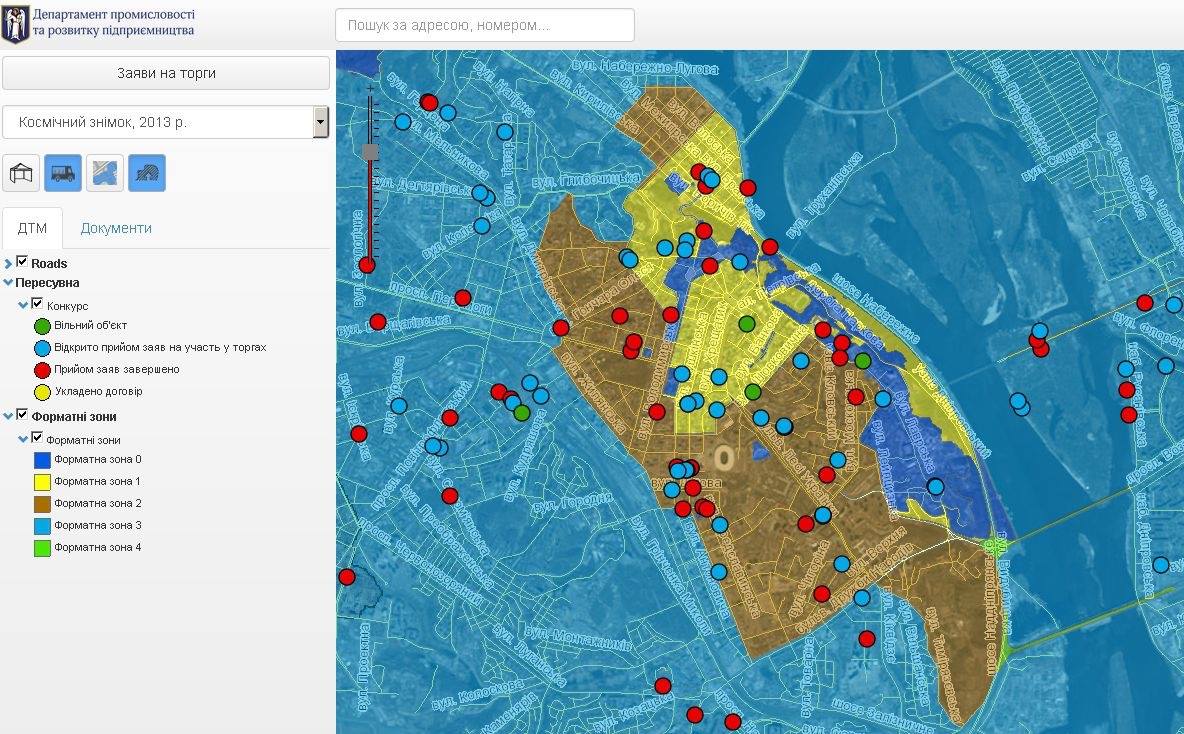This screenshot has width=1184, height=734.
Task: Toggle the bold Форматні зони group checkbox
Action: [22, 415]
